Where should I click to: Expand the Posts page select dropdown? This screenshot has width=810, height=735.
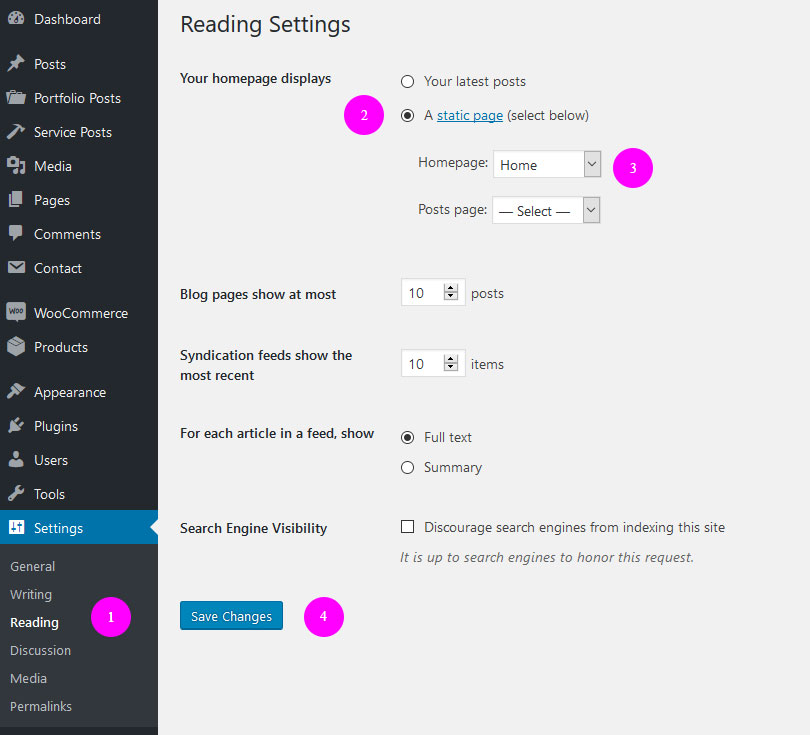546,211
